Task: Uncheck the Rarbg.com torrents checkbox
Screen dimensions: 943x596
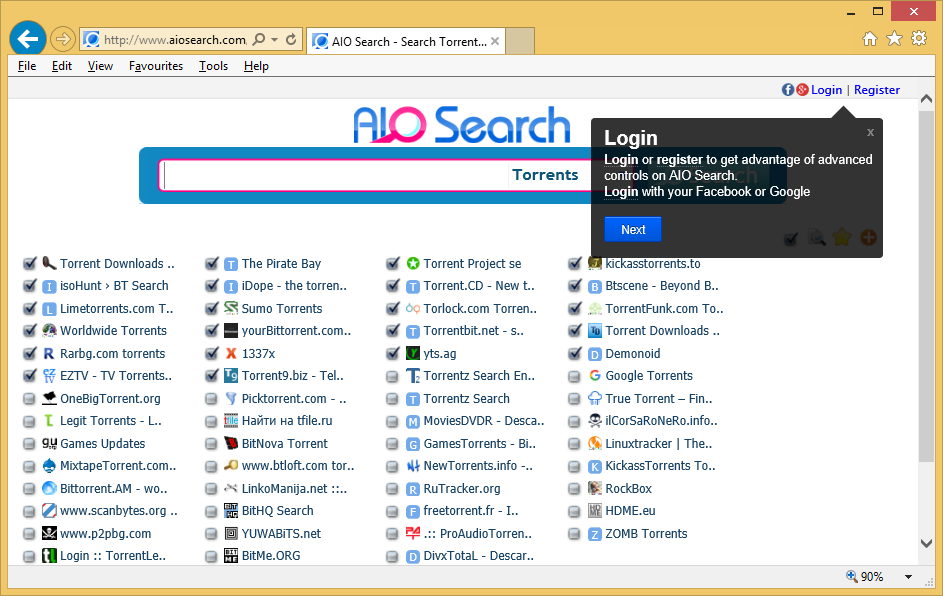Action: click(30, 354)
